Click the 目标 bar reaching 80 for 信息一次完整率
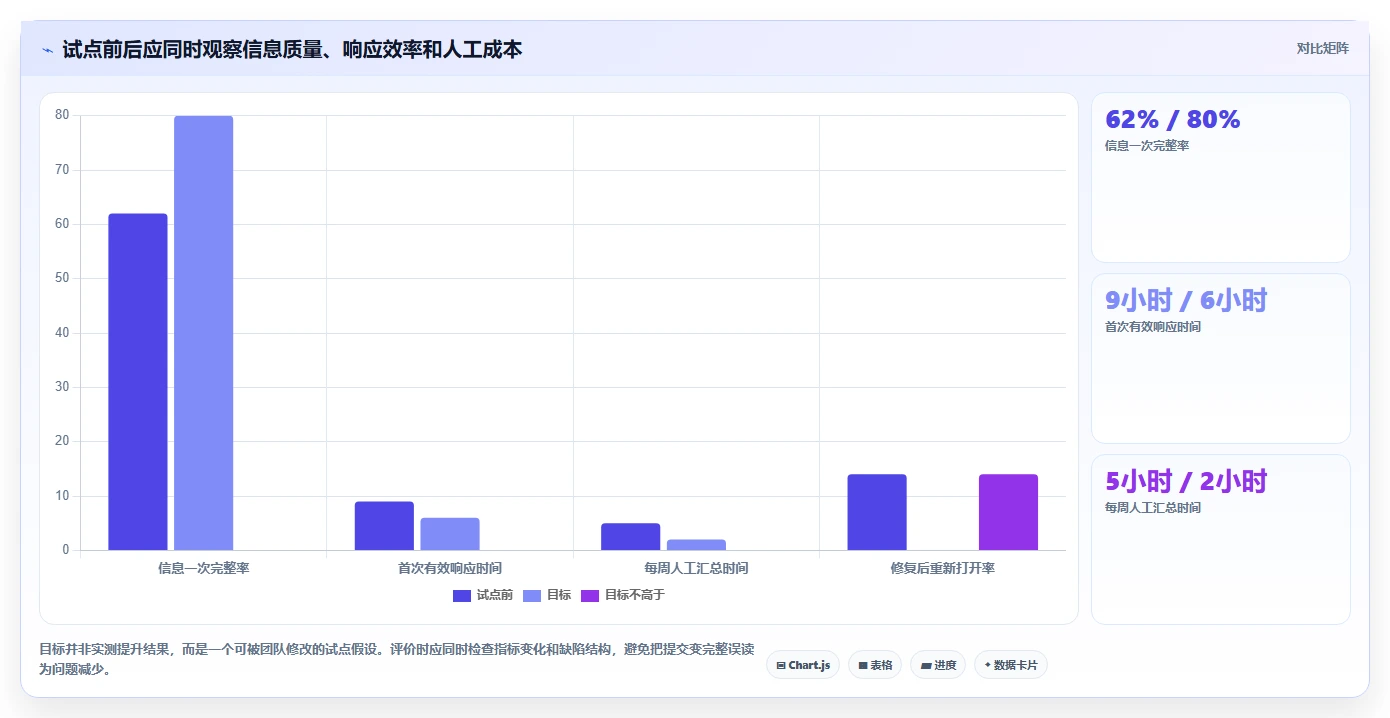The image size is (1390, 718). (x=204, y=333)
